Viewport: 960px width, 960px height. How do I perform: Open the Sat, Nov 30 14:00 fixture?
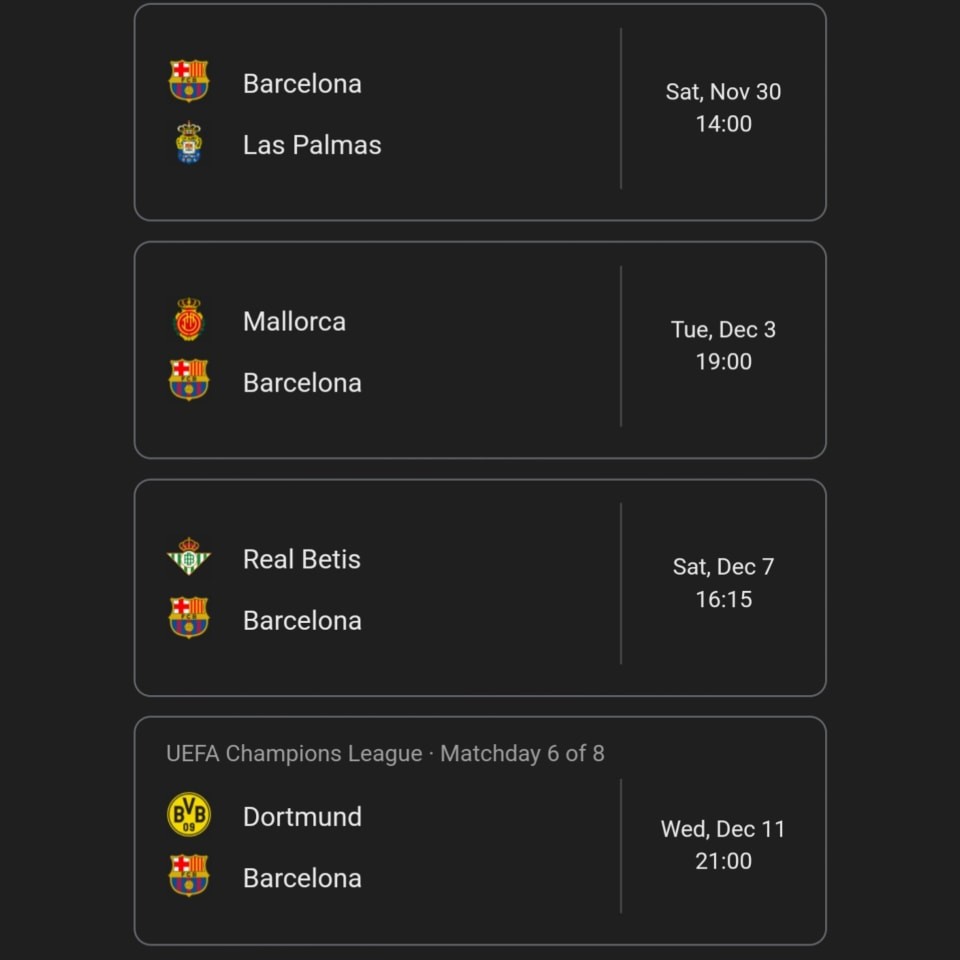[x=480, y=112]
